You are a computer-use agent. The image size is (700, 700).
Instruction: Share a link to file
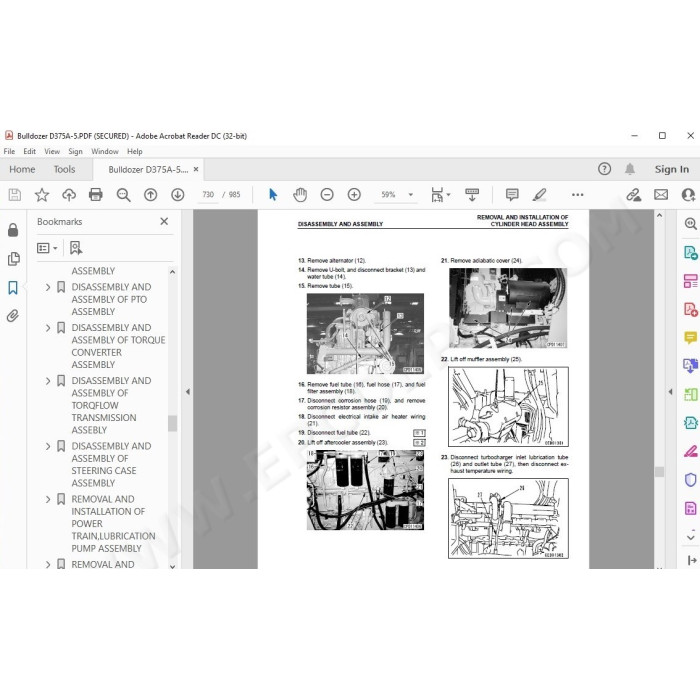click(x=633, y=195)
